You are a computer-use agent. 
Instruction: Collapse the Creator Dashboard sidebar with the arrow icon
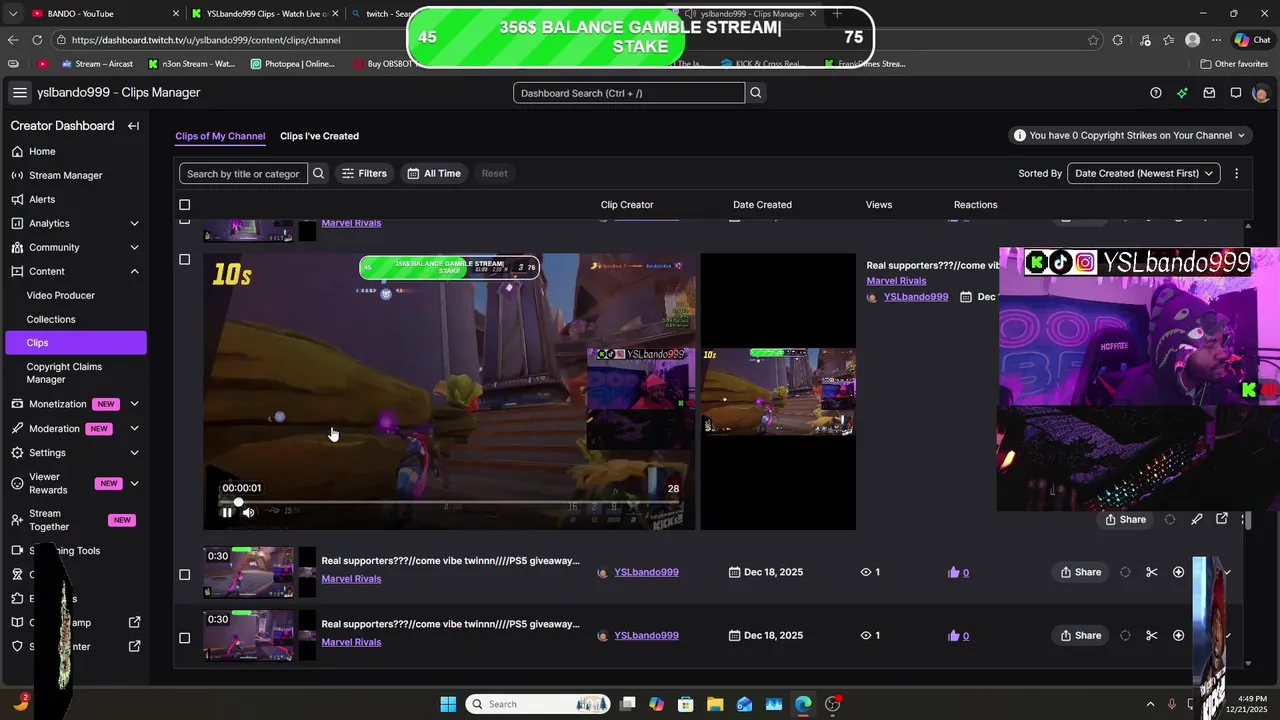(133, 126)
